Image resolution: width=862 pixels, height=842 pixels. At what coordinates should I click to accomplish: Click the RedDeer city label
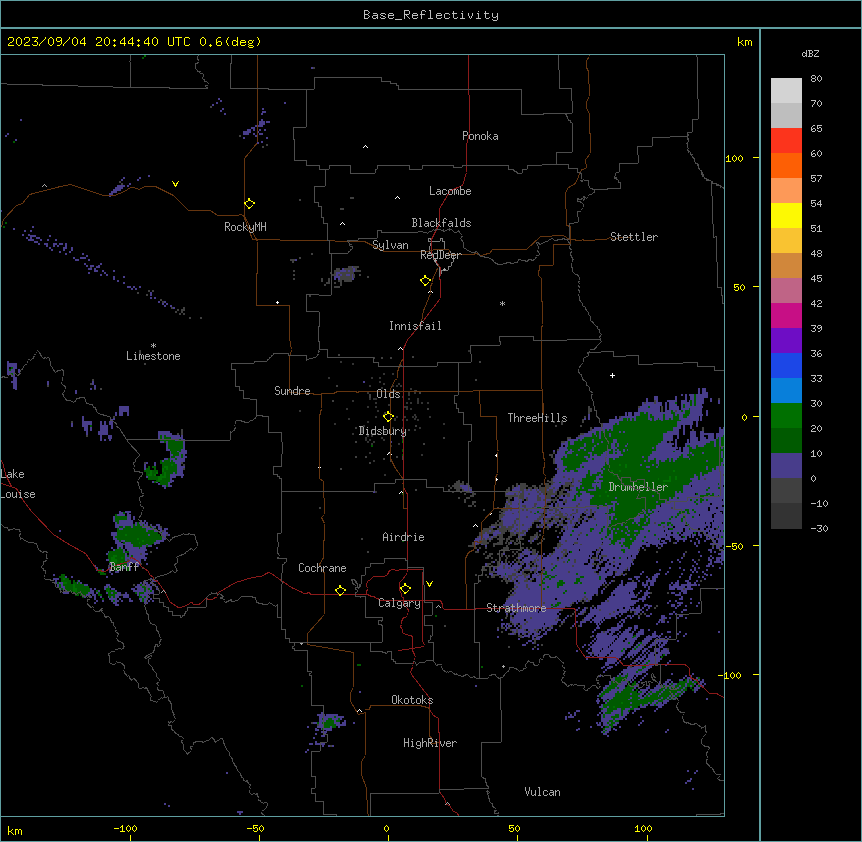pyautogui.click(x=440, y=255)
